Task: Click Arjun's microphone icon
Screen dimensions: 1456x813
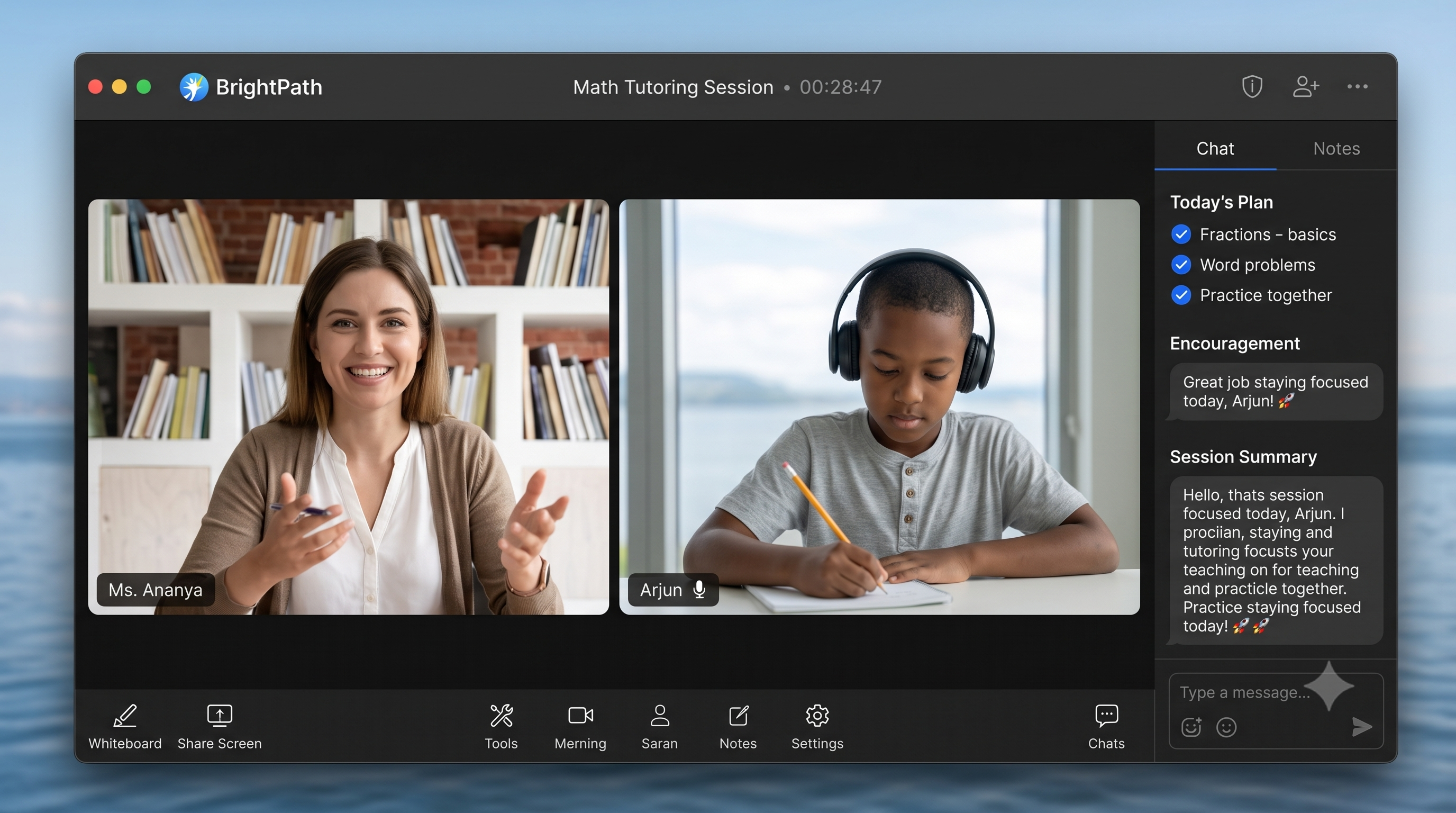Action: (x=699, y=590)
